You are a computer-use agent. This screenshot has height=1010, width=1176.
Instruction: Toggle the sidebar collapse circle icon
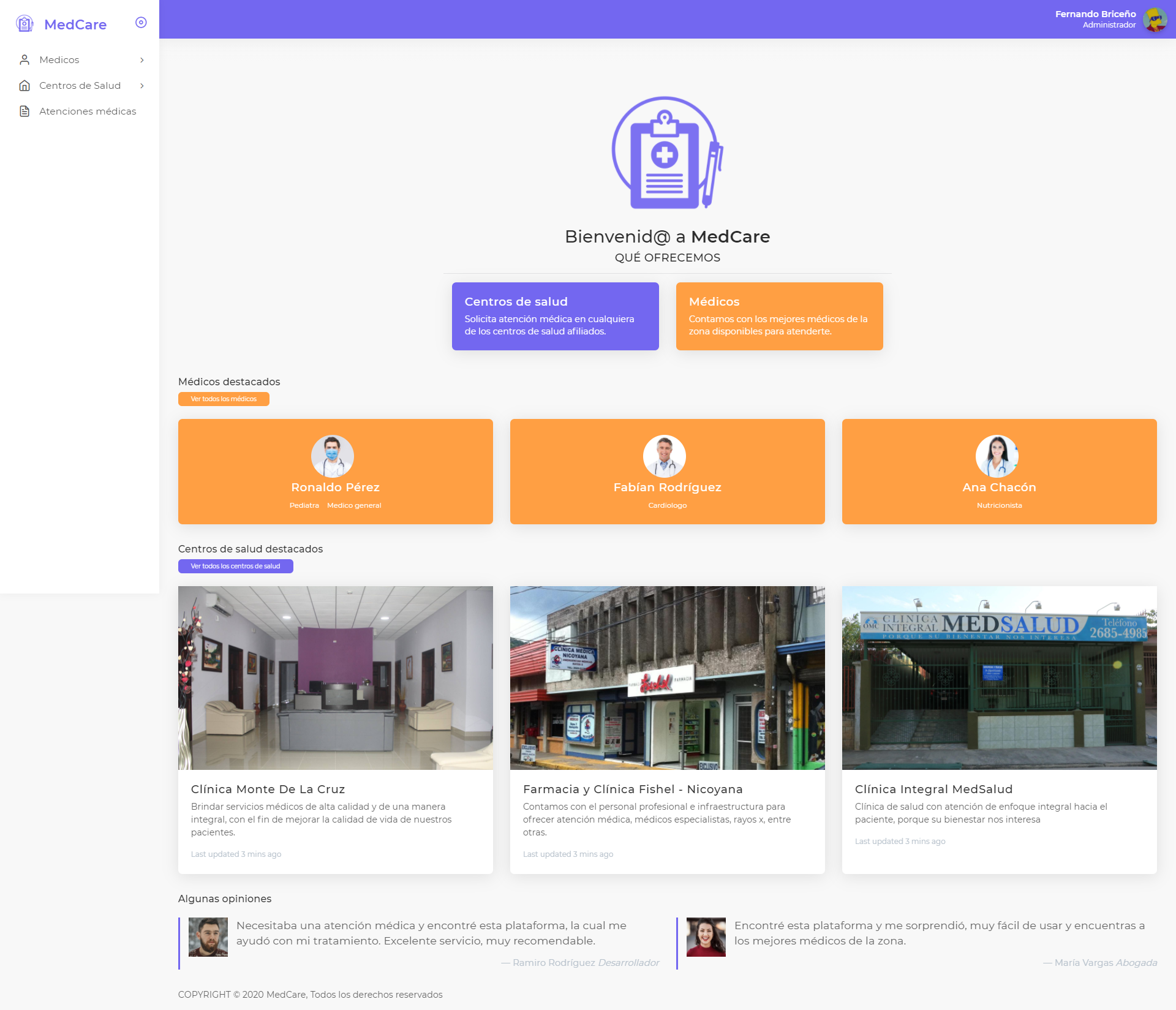pos(141,23)
